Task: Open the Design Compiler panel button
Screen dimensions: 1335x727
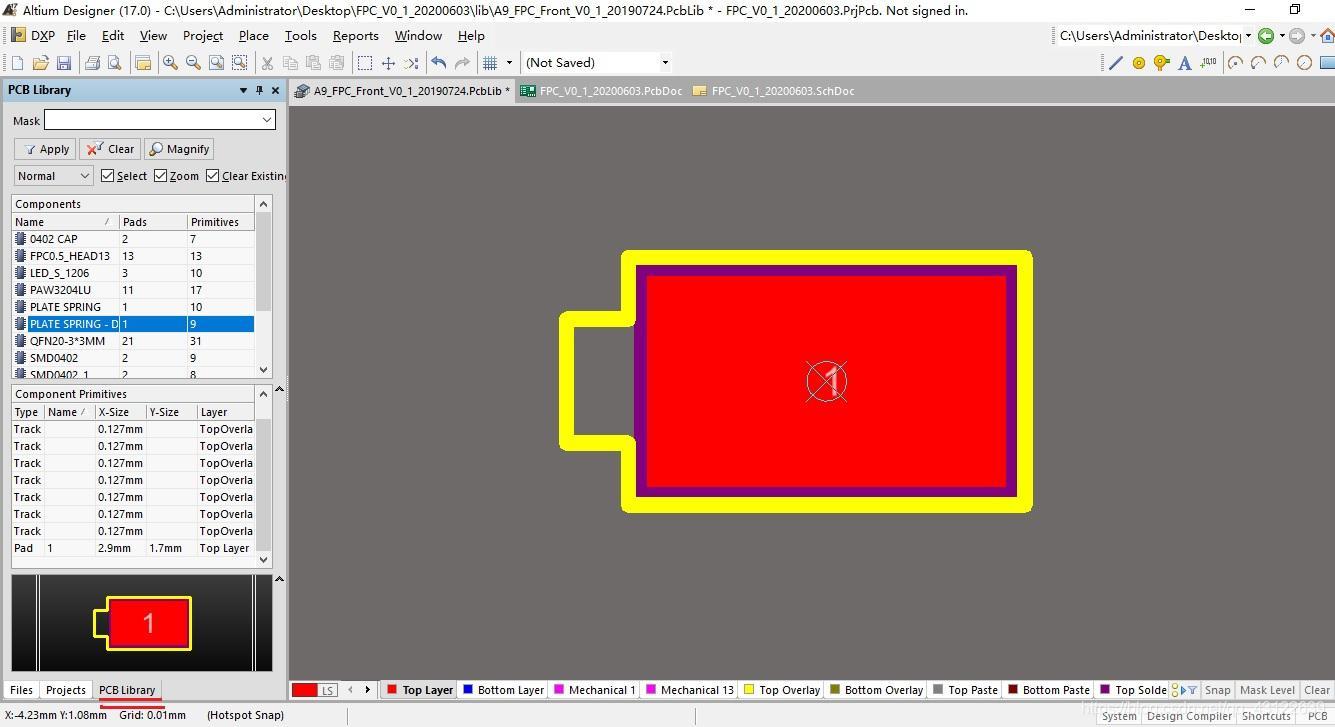Action: click(1189, 716)
